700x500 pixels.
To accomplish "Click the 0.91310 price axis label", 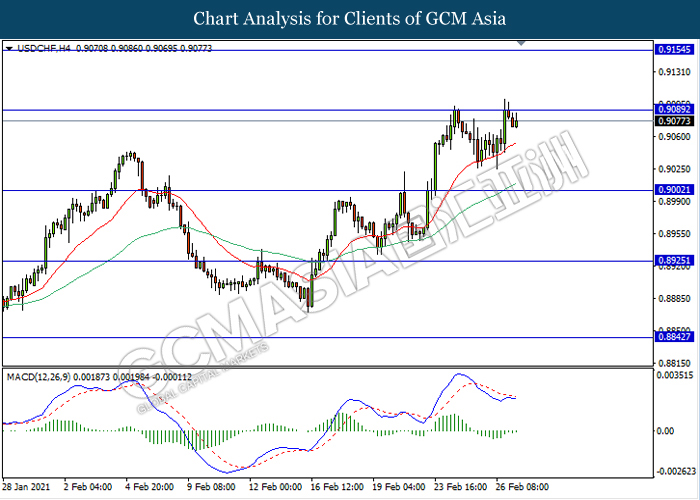I will 673,73.
